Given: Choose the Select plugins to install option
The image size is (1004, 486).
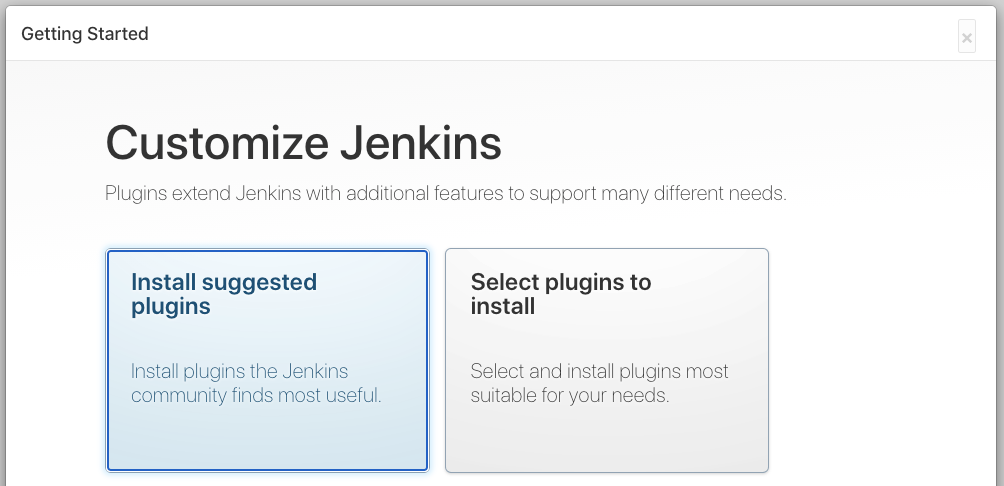Looking at the screenshot, I should [x=606, y=360].
